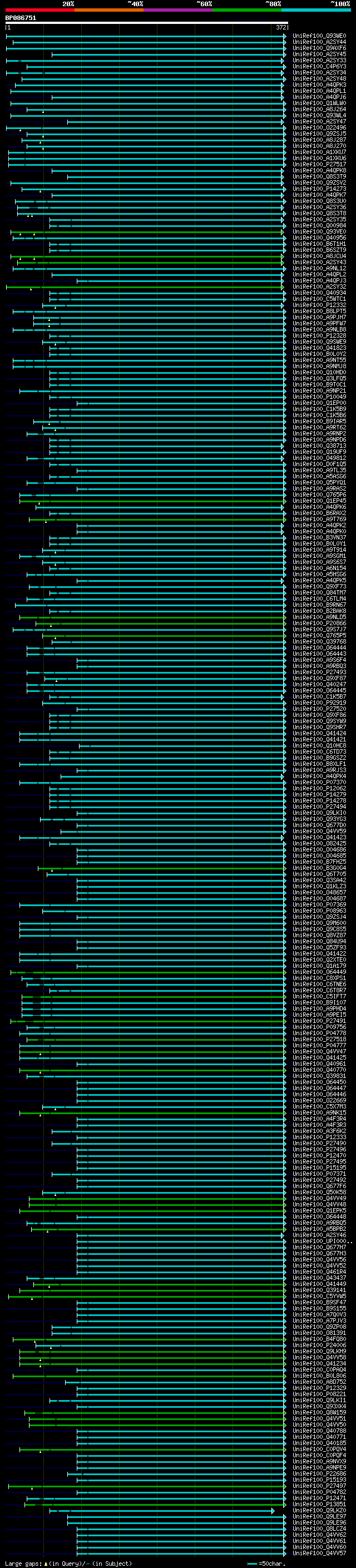Select hit label UniRef100_C0PQV4
Screen dimensions: 356x1568
(319, 1450)
